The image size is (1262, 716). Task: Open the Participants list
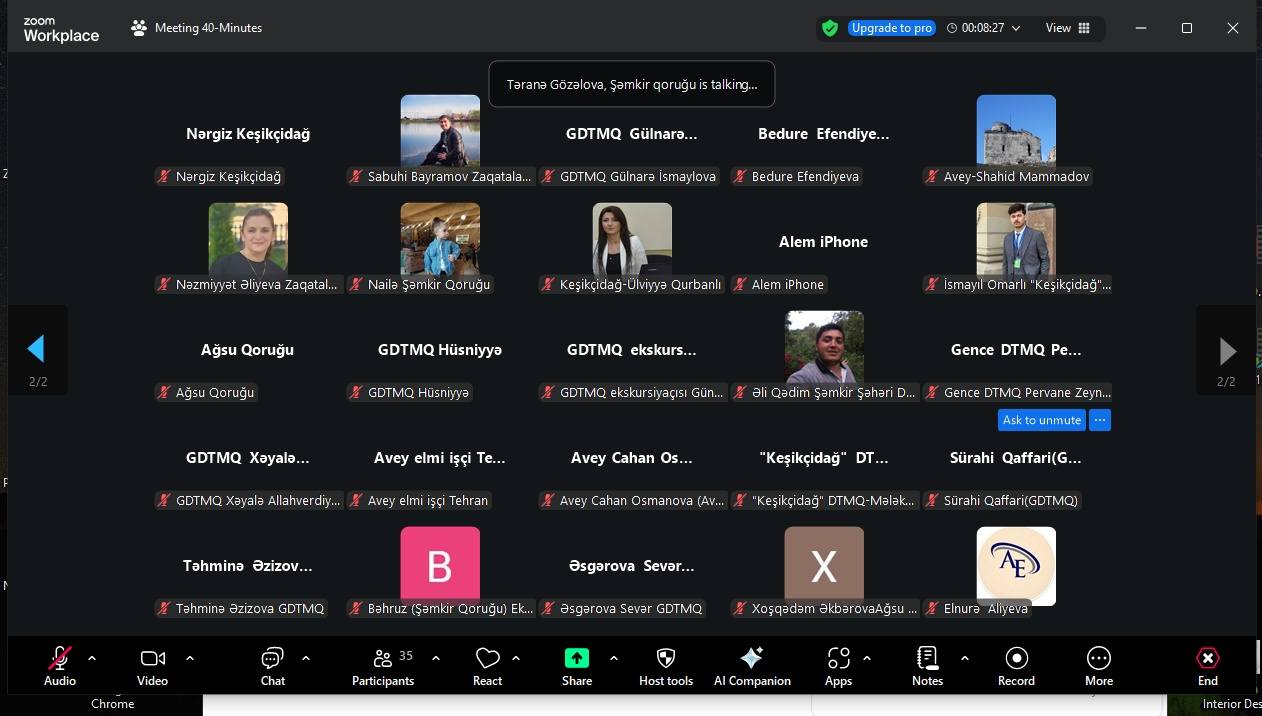point(382,666)
